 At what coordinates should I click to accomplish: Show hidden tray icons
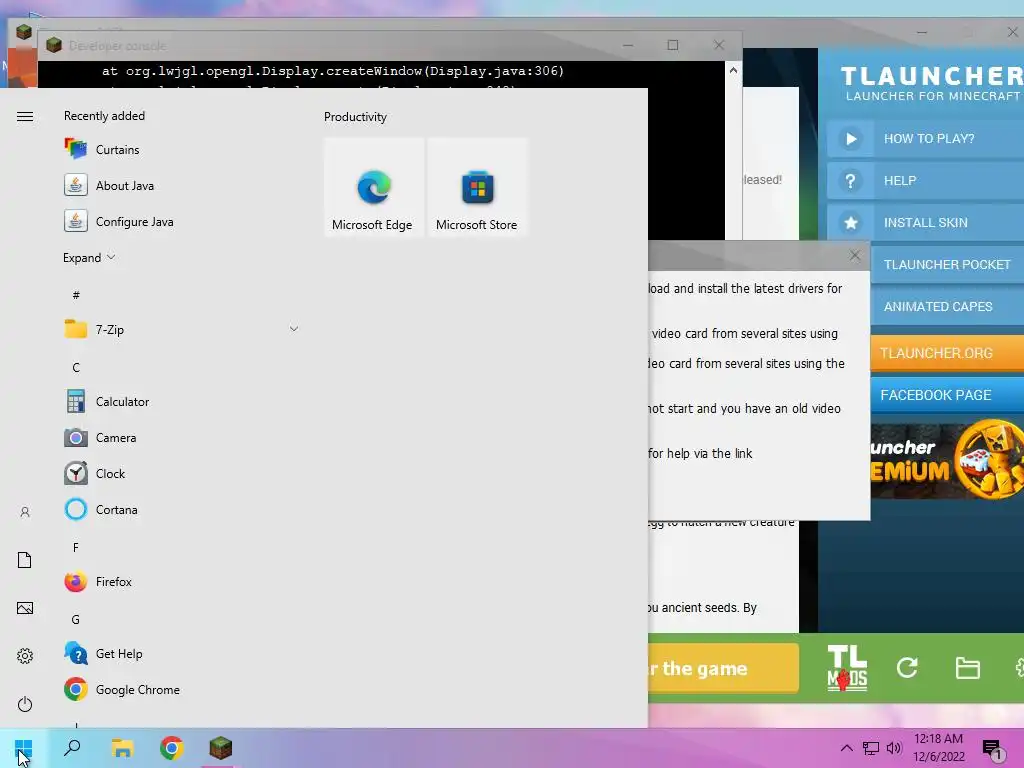(846, 748)
